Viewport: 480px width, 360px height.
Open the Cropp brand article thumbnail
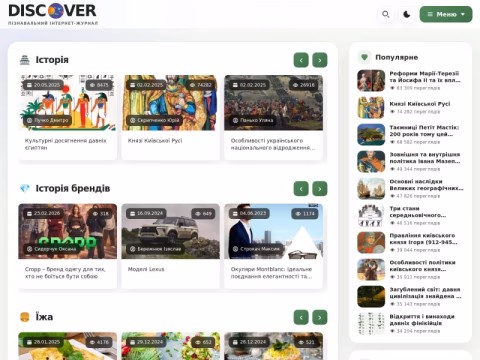(67, 231)
